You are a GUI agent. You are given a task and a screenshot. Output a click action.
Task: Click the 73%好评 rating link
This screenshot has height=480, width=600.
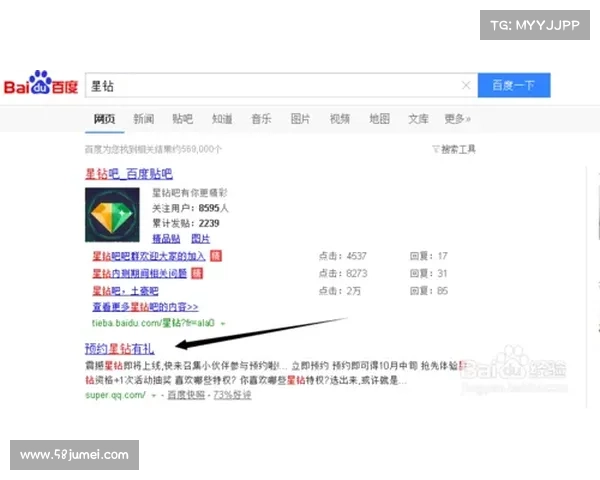pos(231,395)
